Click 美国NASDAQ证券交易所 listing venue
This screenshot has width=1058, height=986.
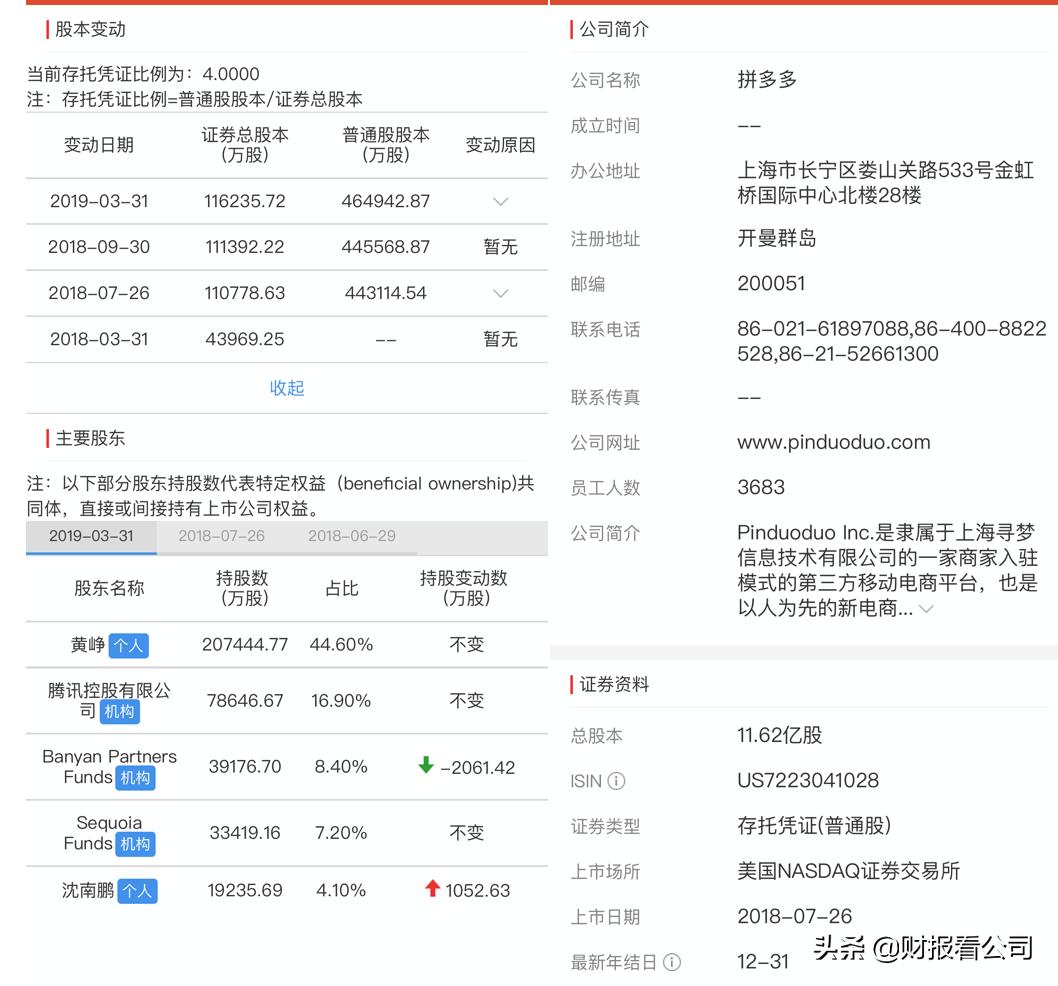coord(848,871)
